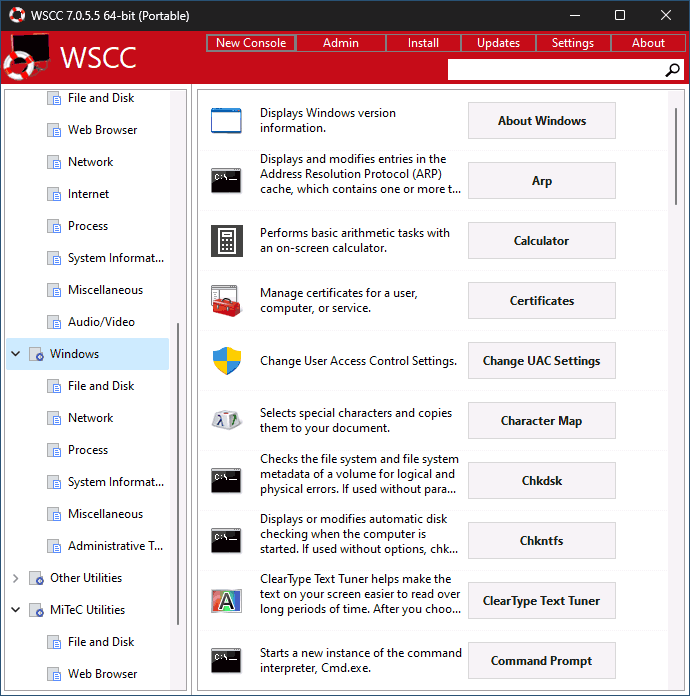Click the Calculator icon
690x696 pixels.
tap(226, 241)
